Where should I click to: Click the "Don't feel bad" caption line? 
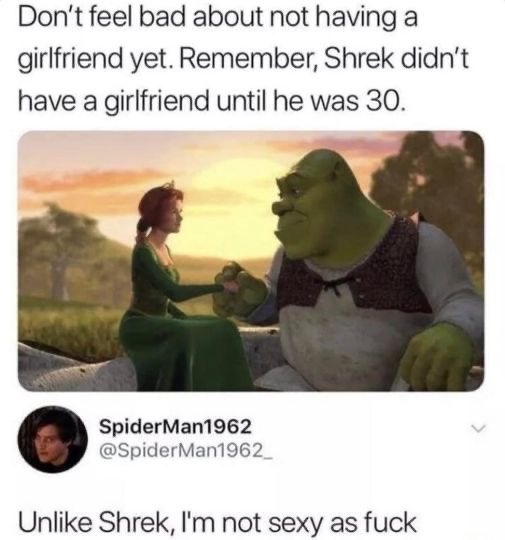point(218,18)
